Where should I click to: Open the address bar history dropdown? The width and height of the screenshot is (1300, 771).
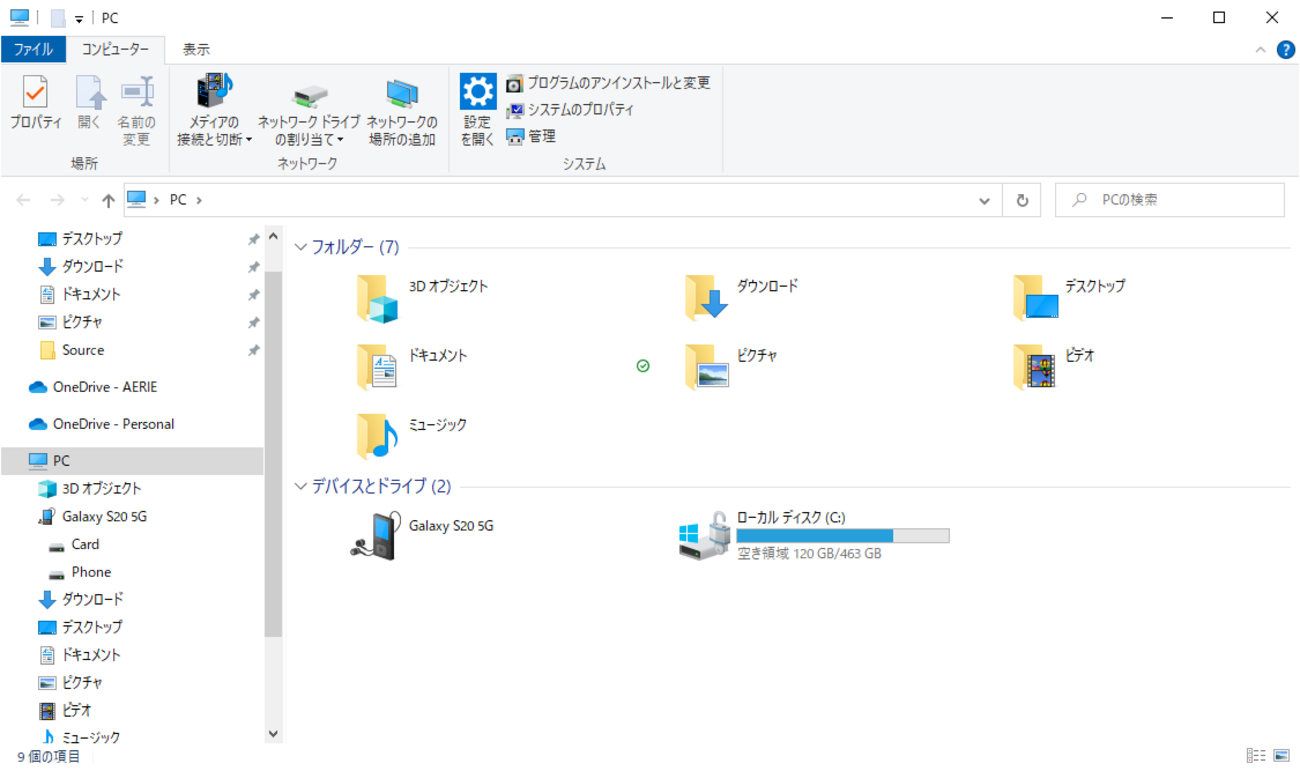point(985,200)
